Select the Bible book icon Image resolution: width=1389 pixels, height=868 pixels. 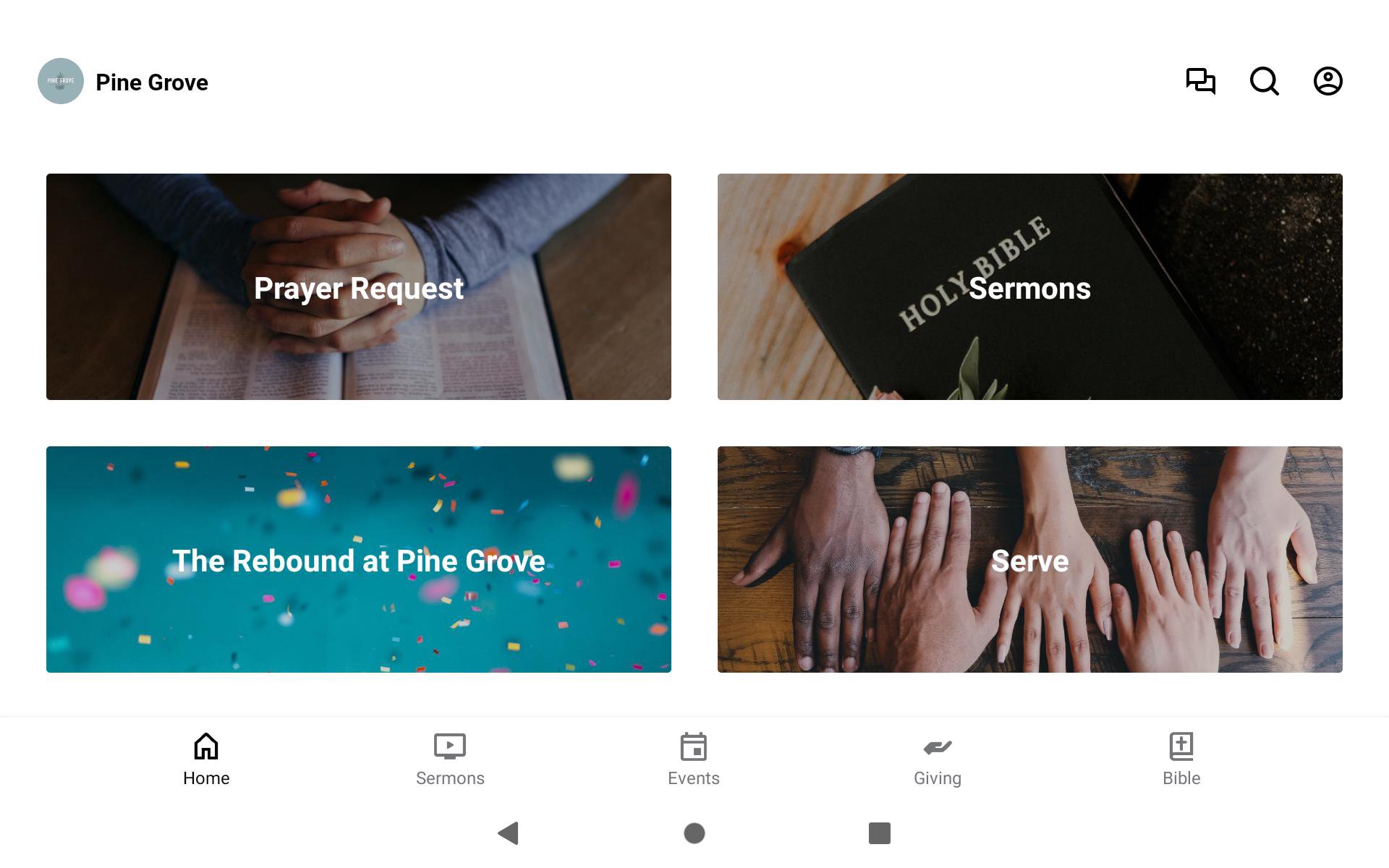click(1181, 746)
